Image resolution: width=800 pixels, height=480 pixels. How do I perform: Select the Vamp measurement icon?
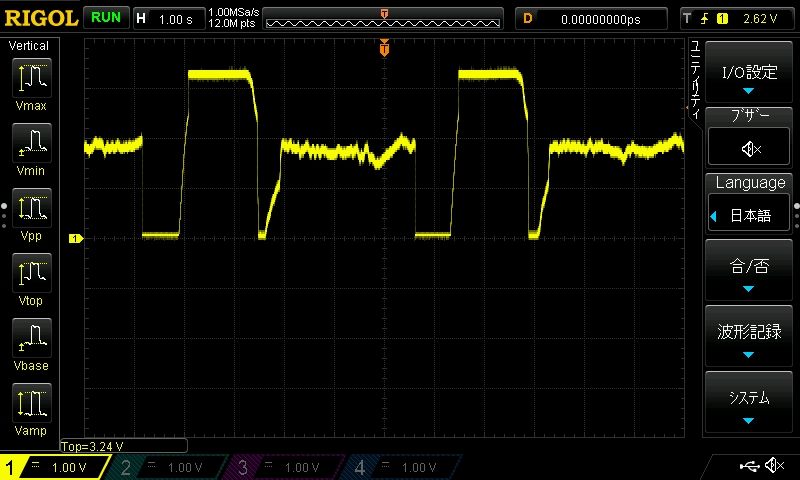tap(32, 403)
